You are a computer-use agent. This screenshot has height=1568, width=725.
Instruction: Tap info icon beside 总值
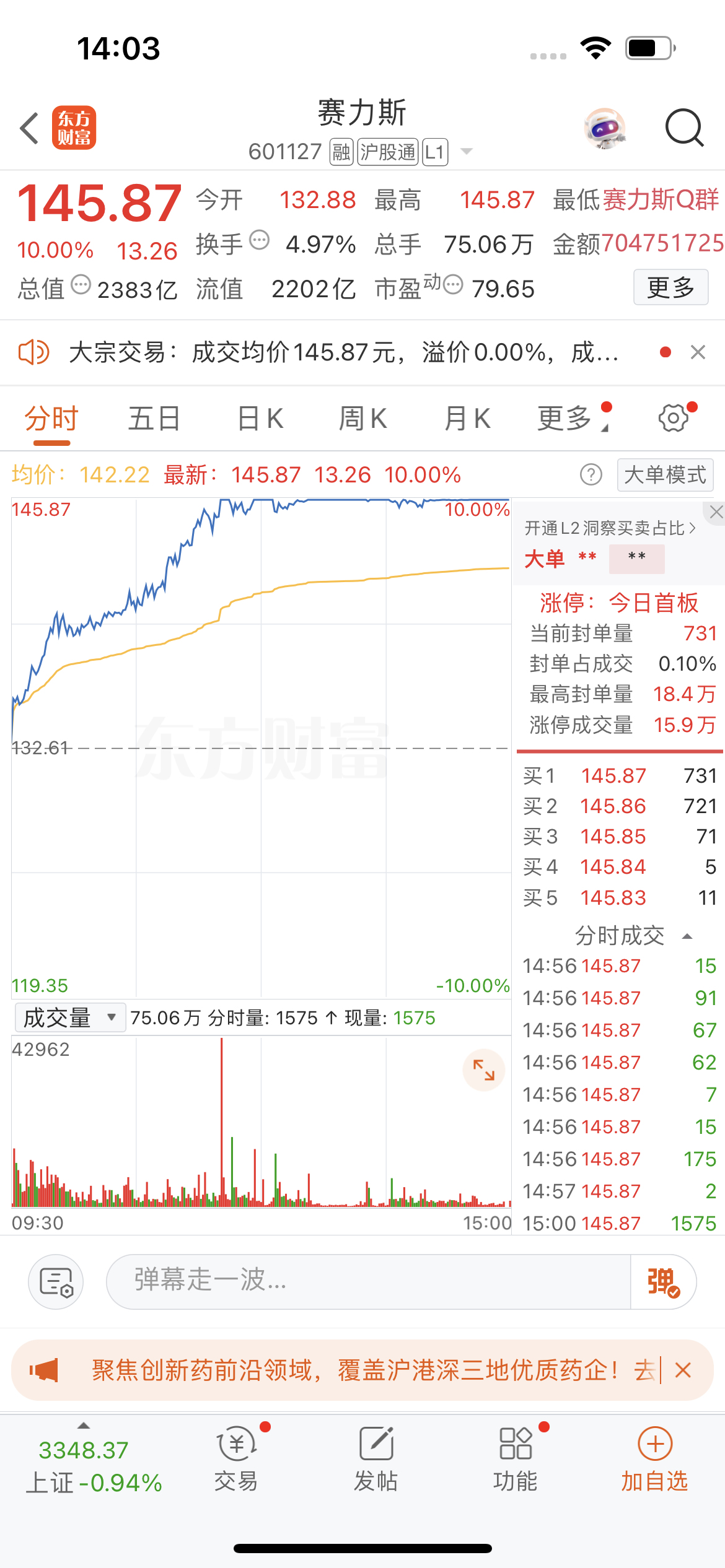click(81, 285)
